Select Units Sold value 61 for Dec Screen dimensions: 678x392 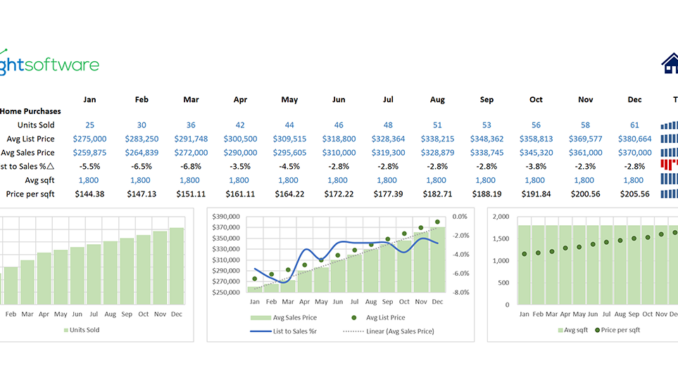coord(634,125)
